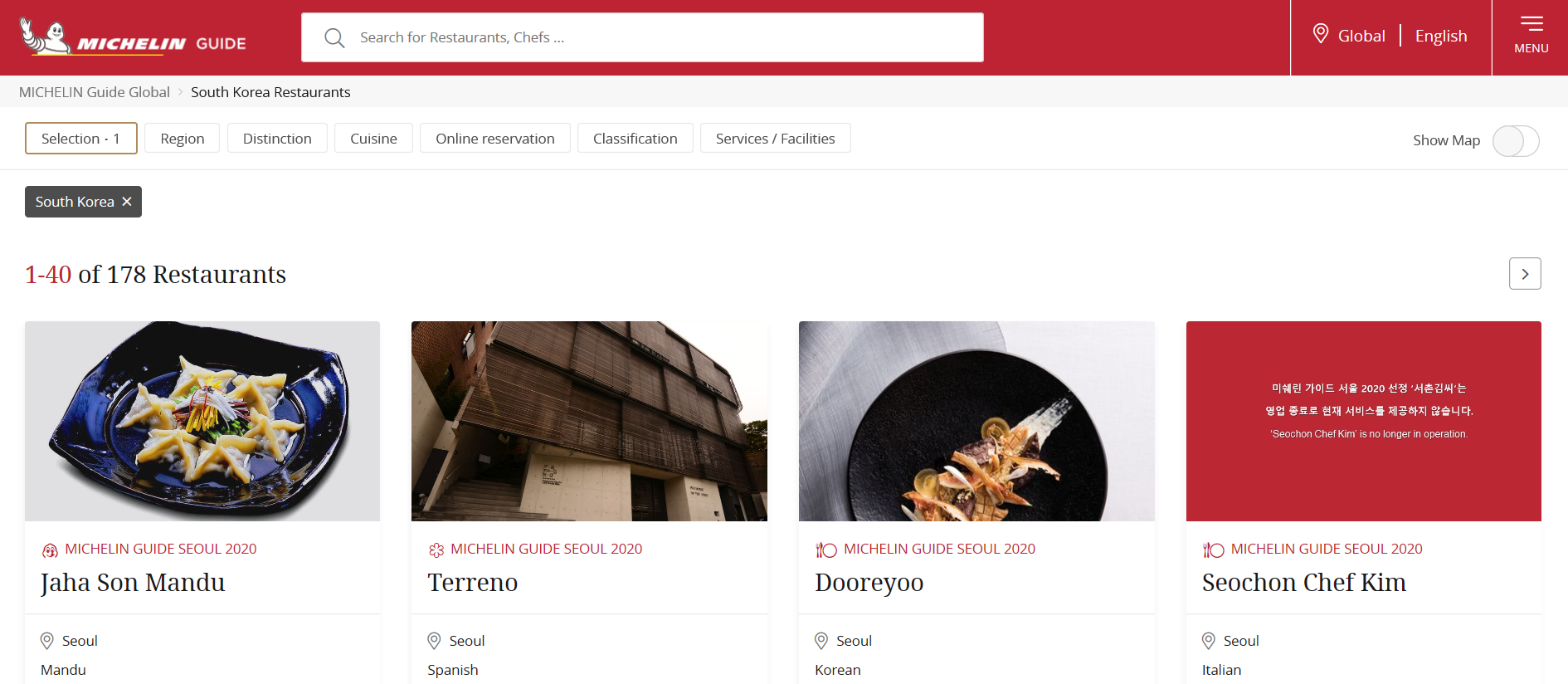Click location pin on Terreno card

click(434, 641)
